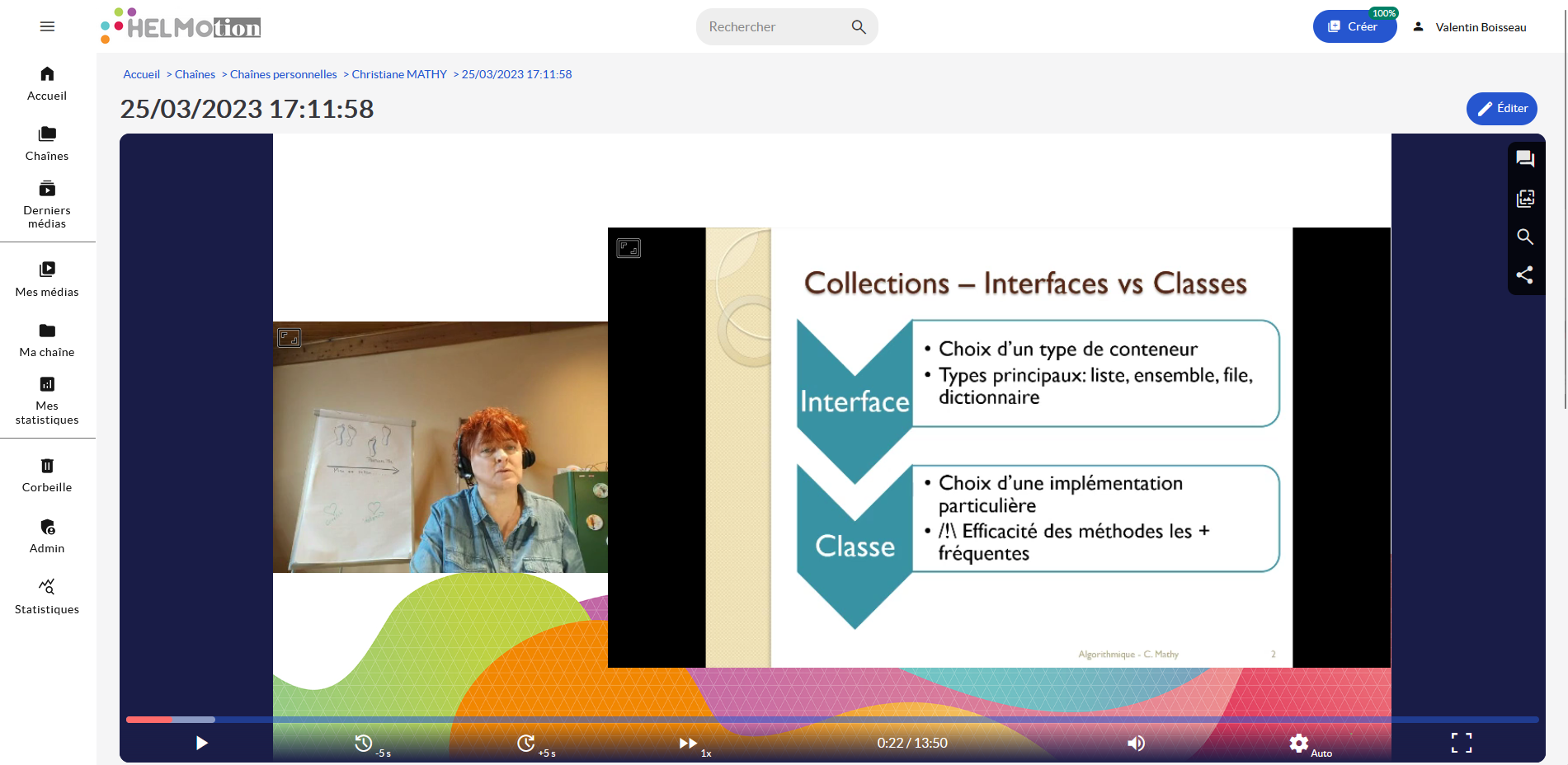Click Chaînes breadcrumb link

tap(195, 74)
